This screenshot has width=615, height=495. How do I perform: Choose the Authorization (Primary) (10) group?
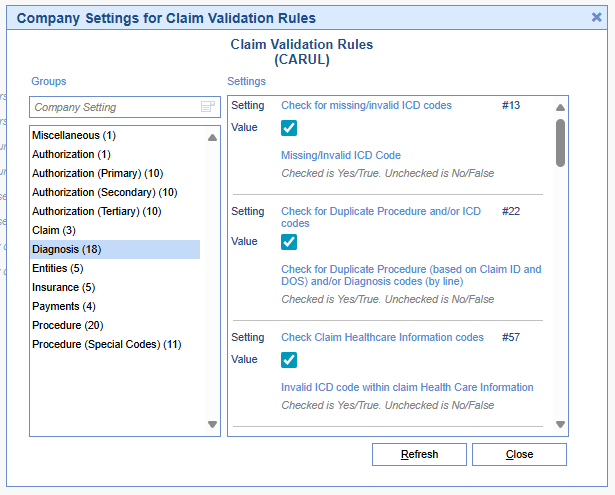(115, 173)
